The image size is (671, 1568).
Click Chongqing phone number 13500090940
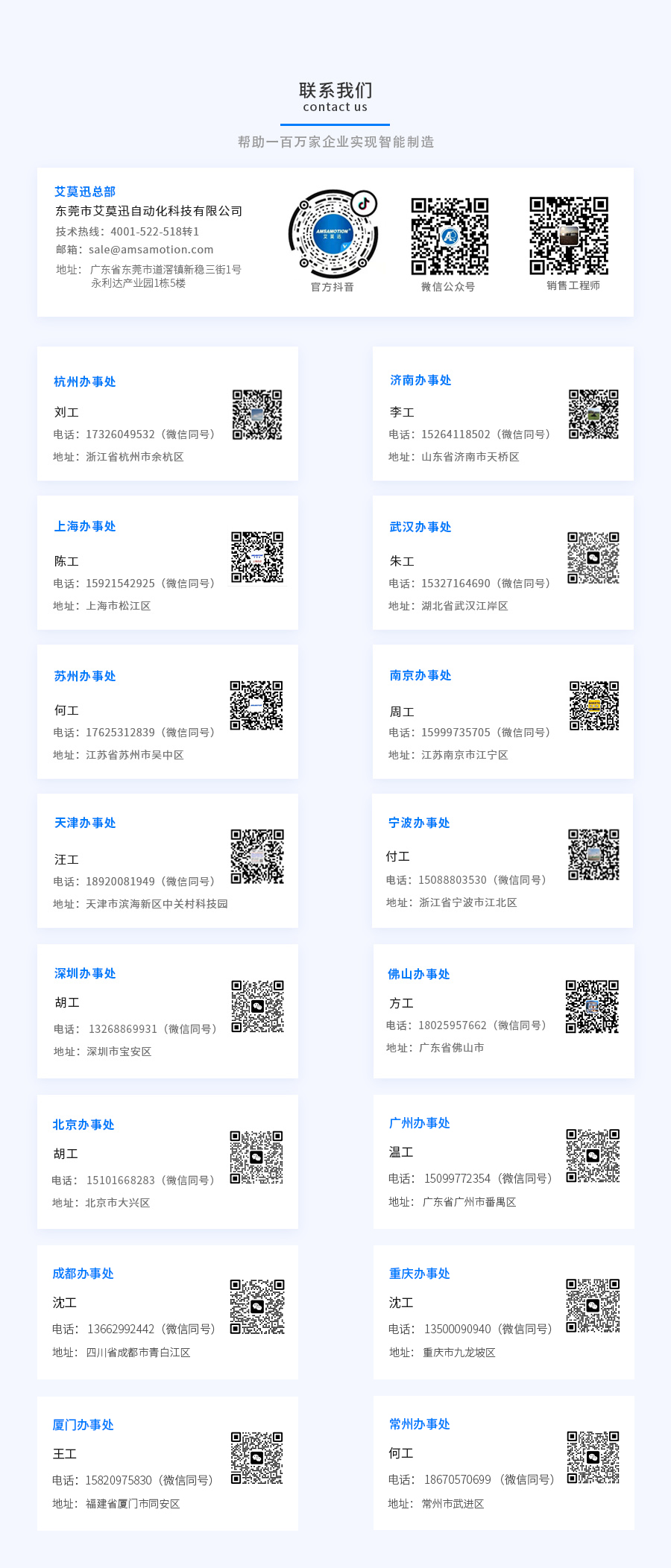click(x=458, y=1329)
